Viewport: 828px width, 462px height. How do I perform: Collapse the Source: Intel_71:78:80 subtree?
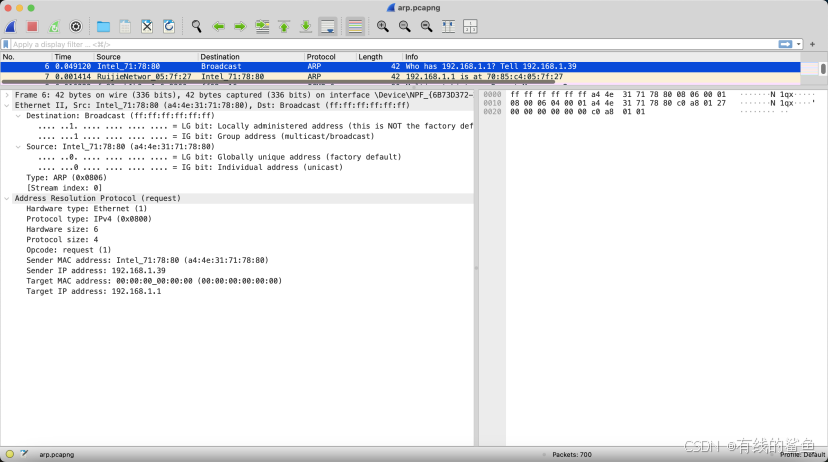pos(18,147)
